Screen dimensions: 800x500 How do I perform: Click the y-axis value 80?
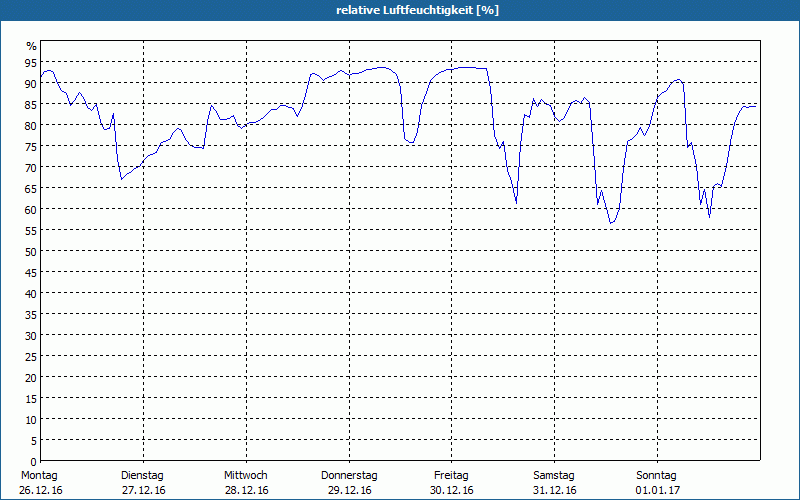[31, 126]
